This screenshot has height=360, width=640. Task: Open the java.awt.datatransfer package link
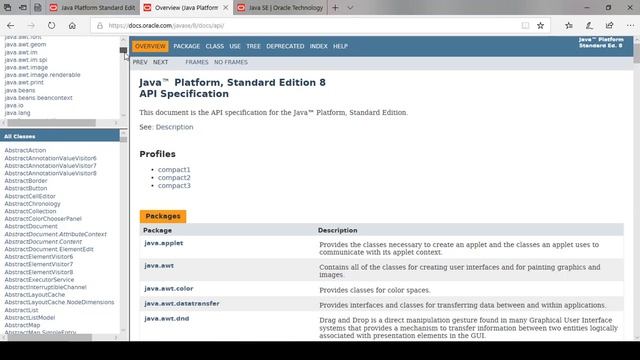(x=182, y=304)
